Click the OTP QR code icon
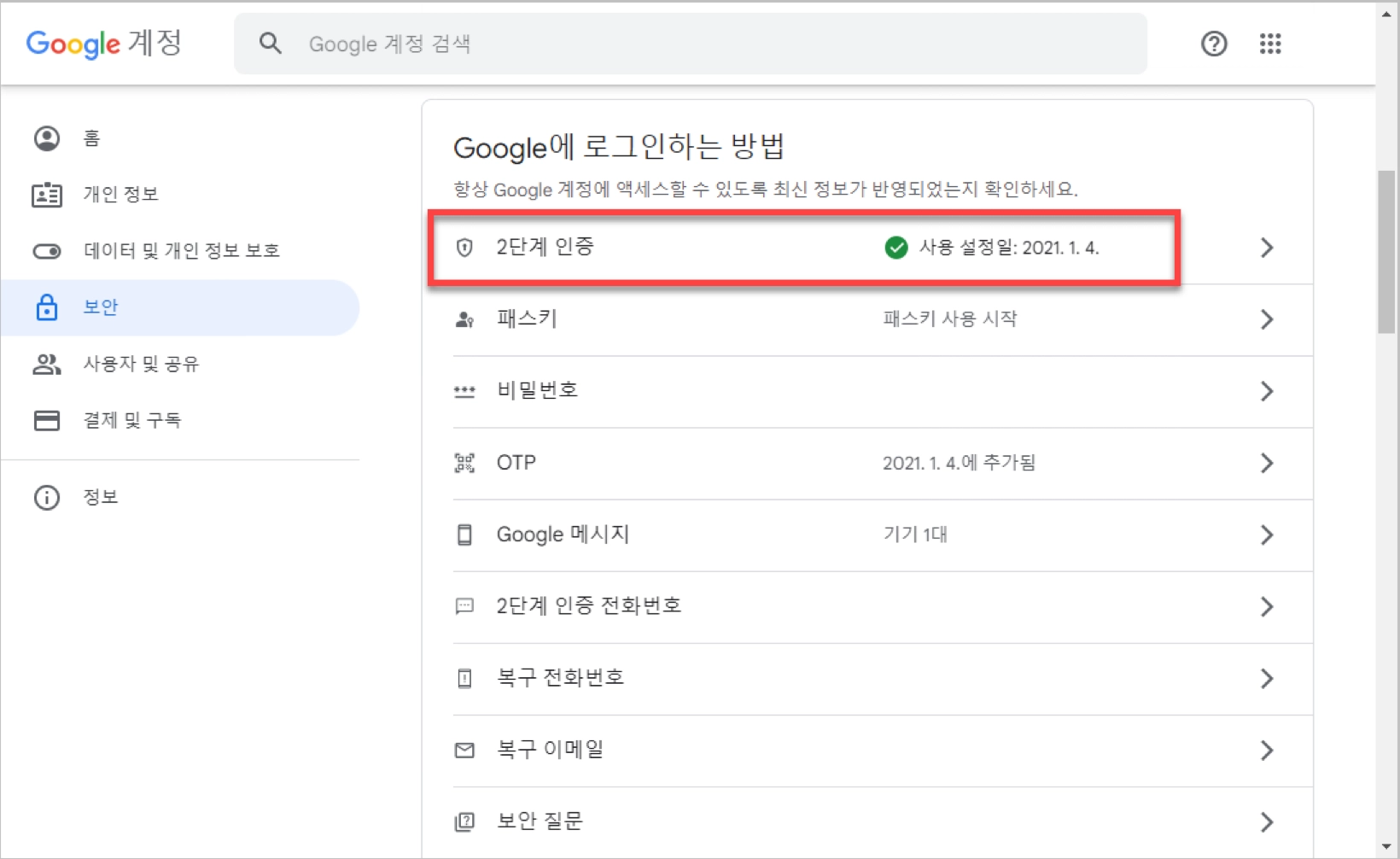This screenshot has height=859, width=1400. (x=464, y=463)
